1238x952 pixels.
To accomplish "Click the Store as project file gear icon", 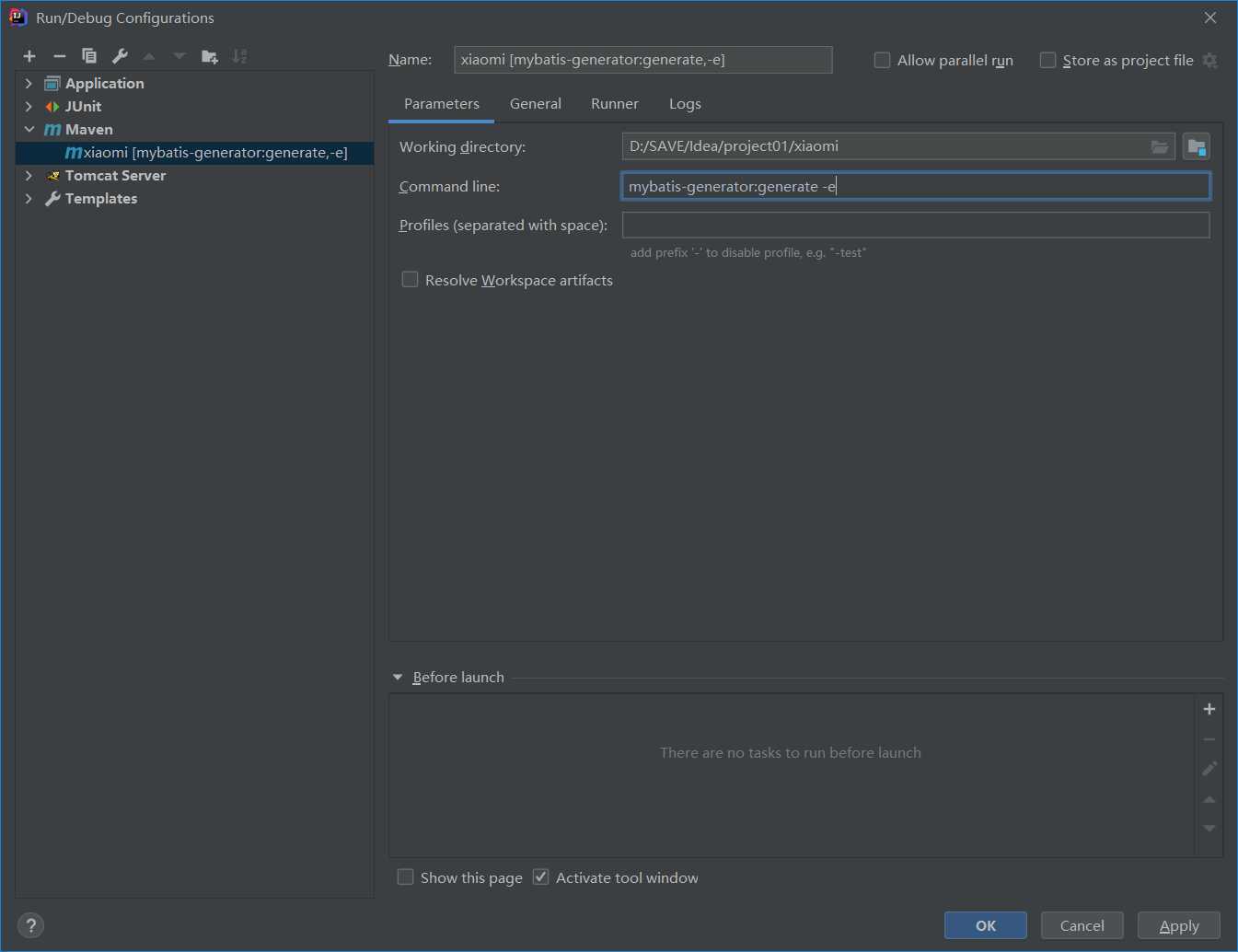I will coord(1210,61).
